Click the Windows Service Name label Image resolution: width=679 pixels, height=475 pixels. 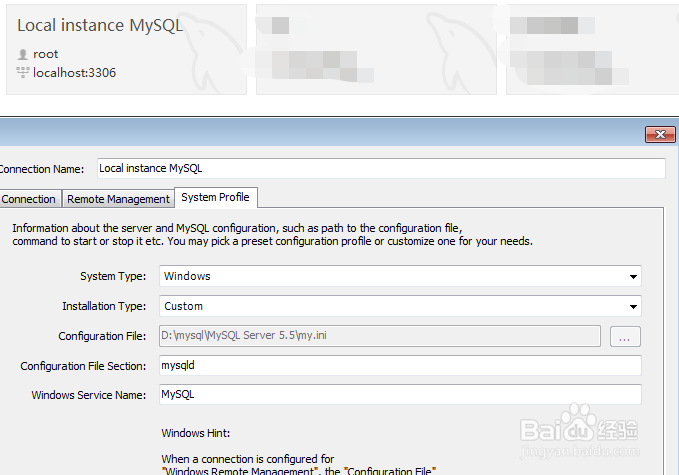pyautogui.click(x=89, y=395)
